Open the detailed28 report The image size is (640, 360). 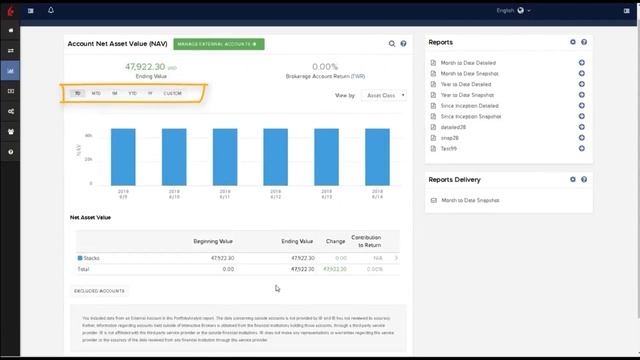tap(453, 127)
